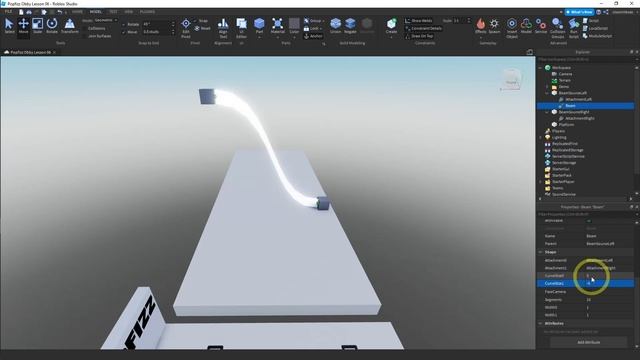The width and height of the screenshot is (640, 360).
Task: Collapse the Shape properties section
Action: (x=541, y=252)
